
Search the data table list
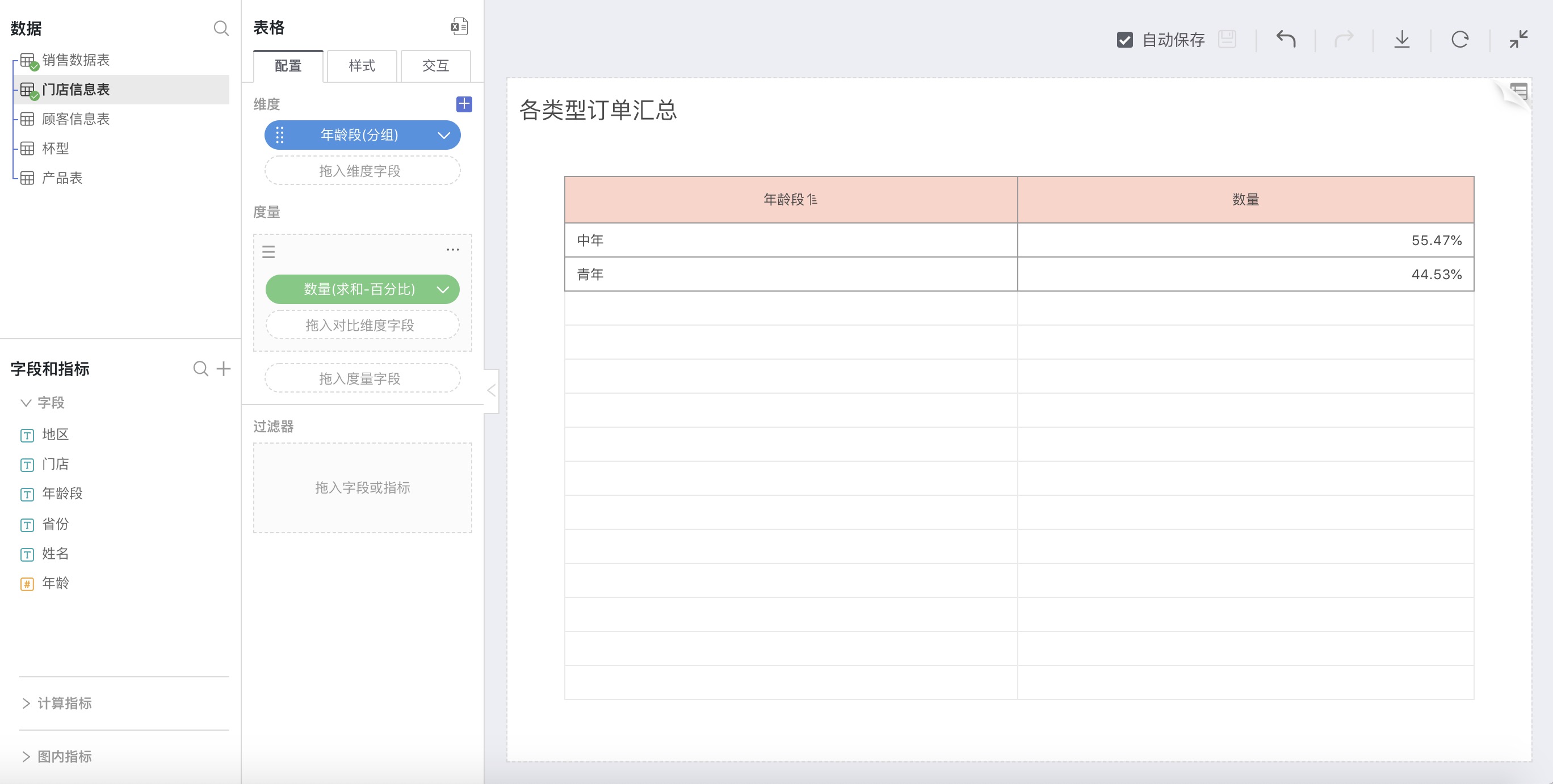pyautogui.click(x=221, y=28)
